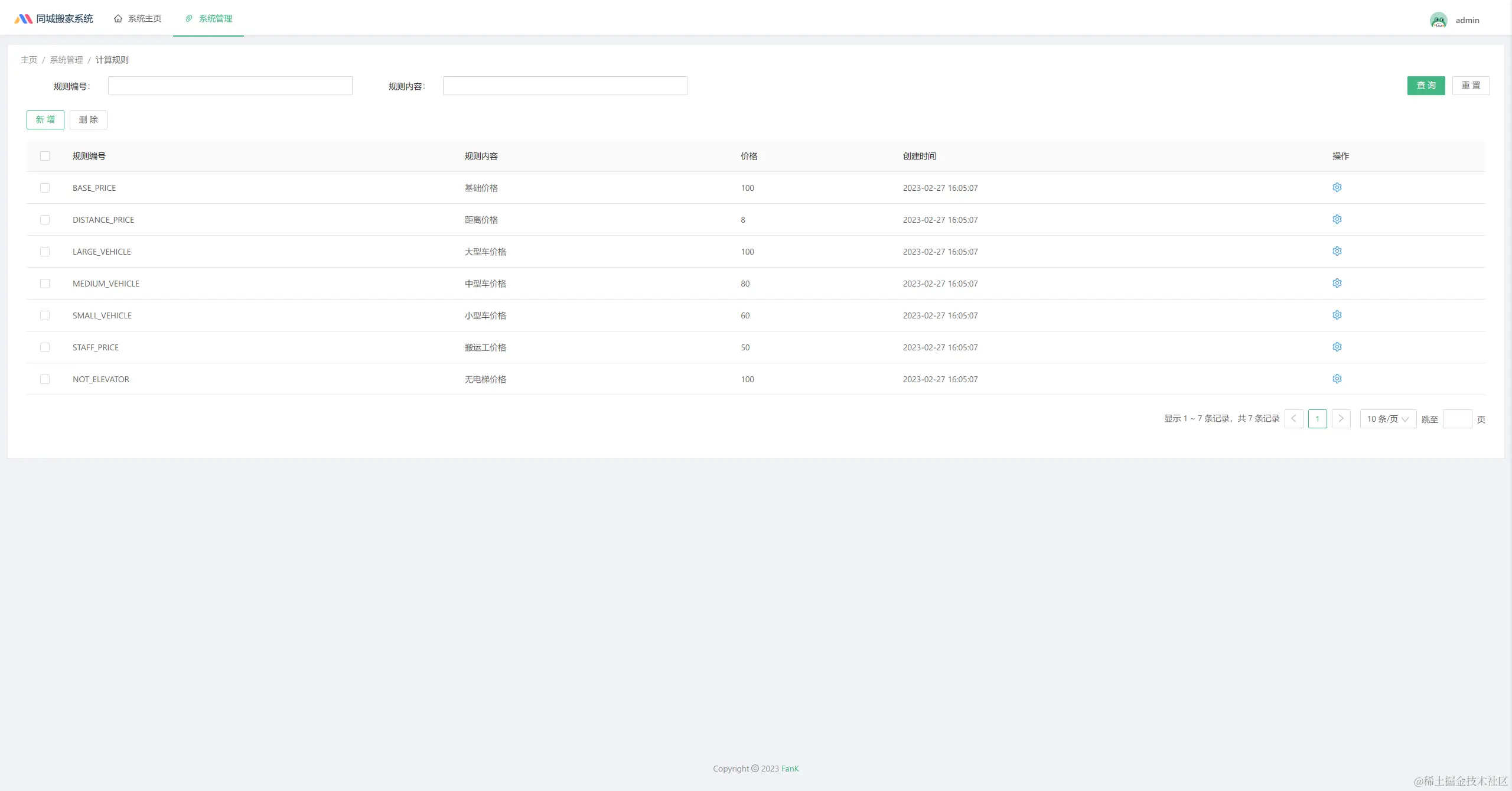Open the MEDIUM_VEHICLE row action gear
1512x791 pixels.
1337,283
